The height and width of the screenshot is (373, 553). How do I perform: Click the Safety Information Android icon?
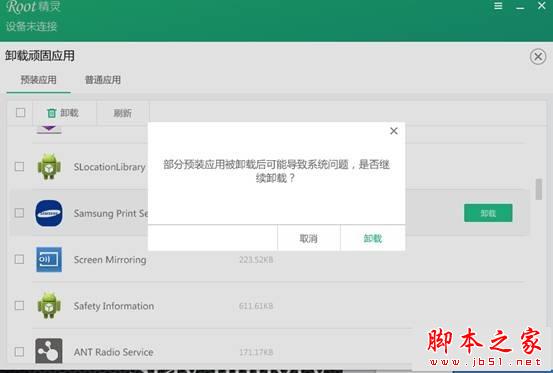click(x=49, y=305)
